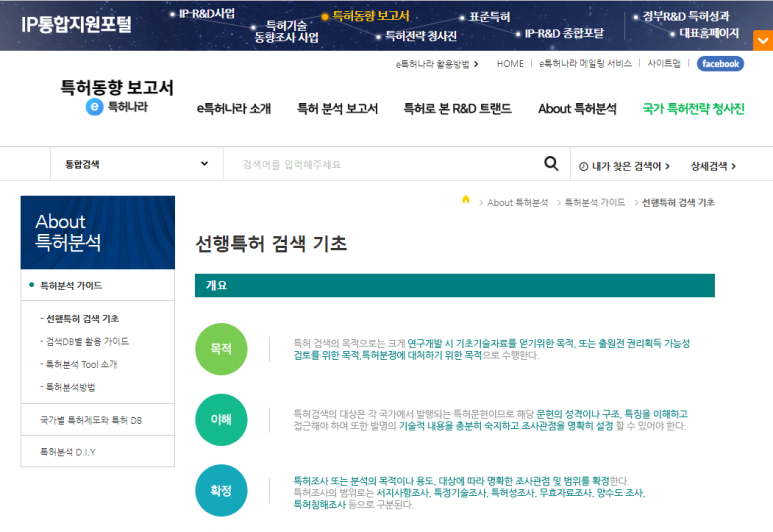Click the search keyword input field
The width and height of the screenshot is (773, 532).
coord(383,164)
